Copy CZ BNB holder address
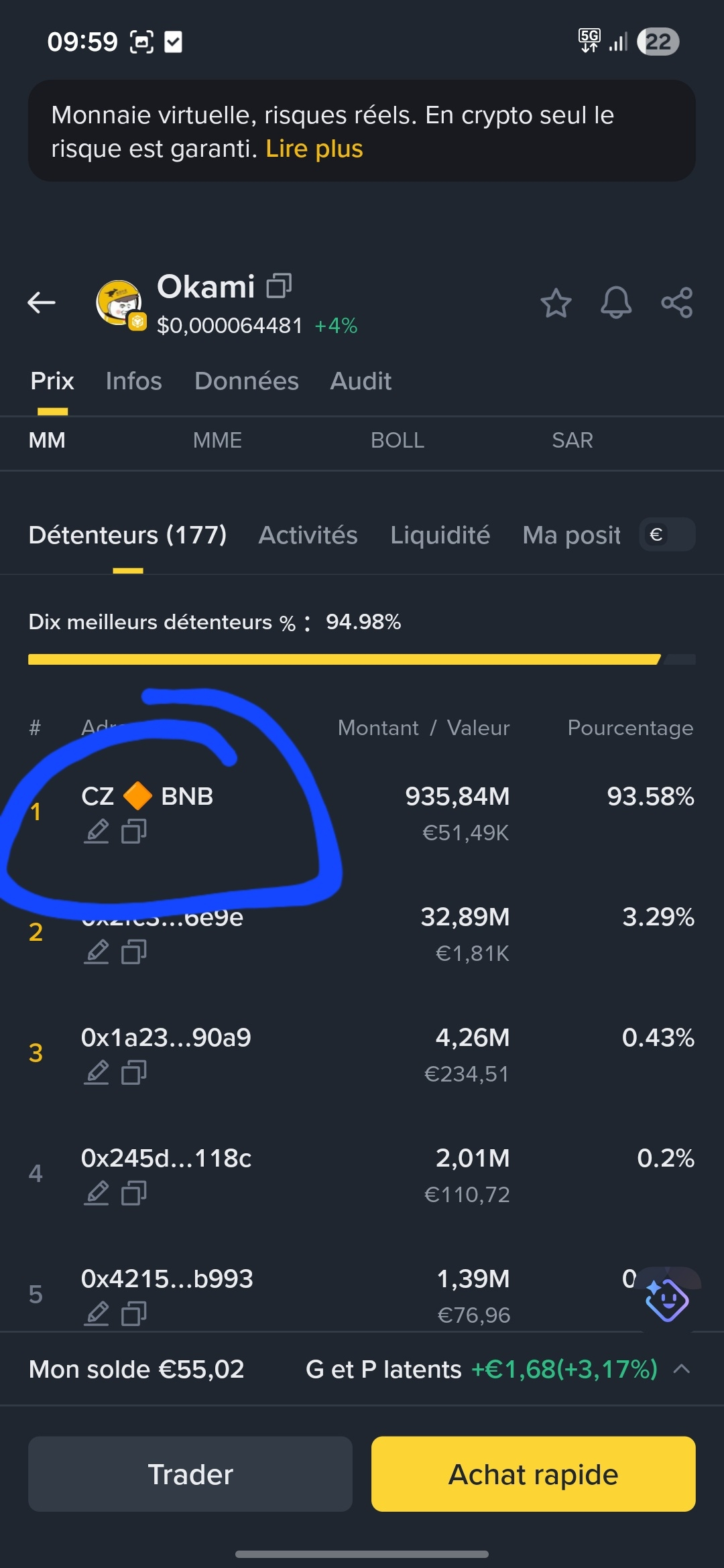The image size is (724, 1568). pyautogui.click(x=134, y=832)
